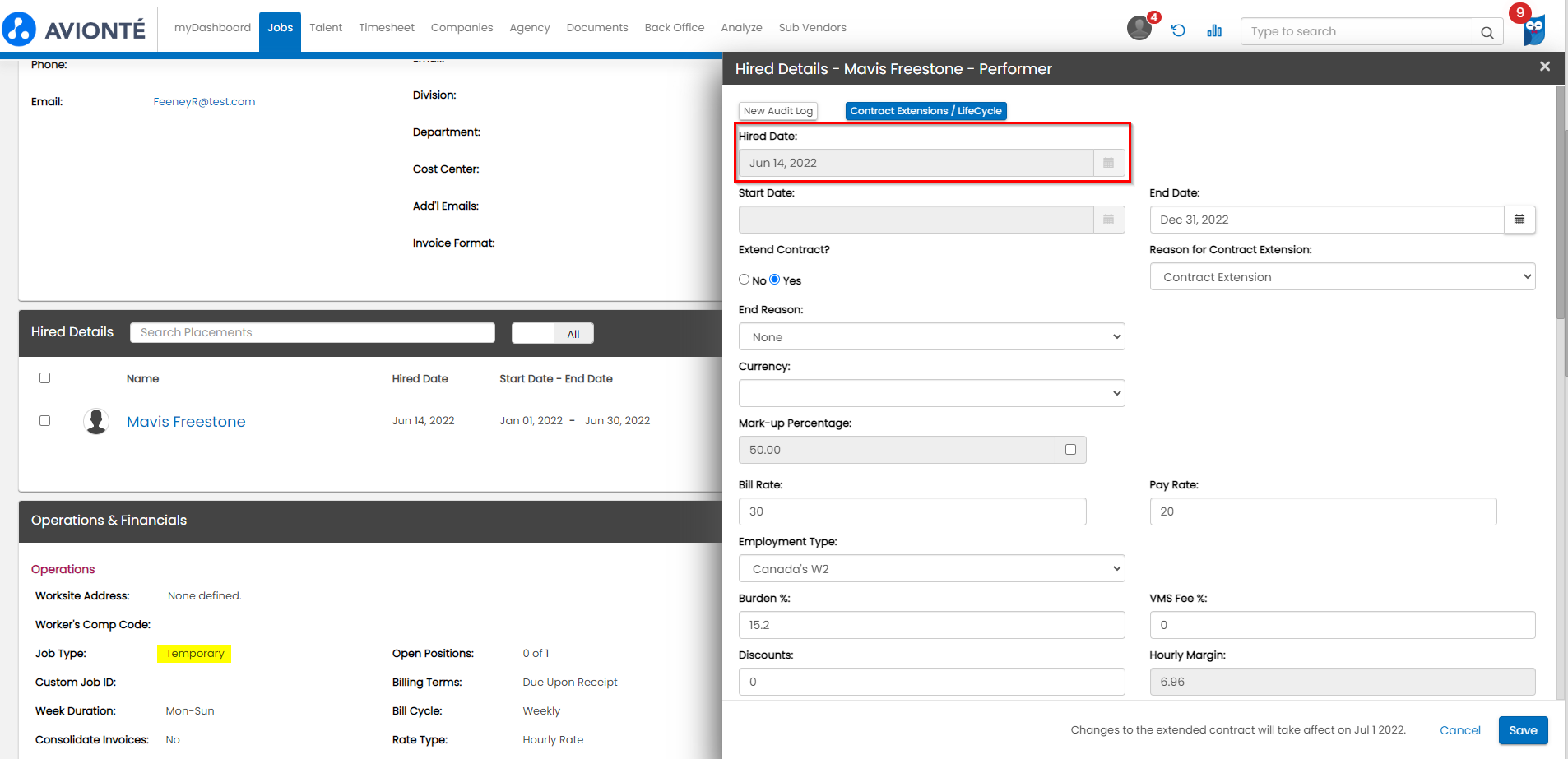
Task: Open the bar chart analytics icon
Action: (x=1214, y=30)
